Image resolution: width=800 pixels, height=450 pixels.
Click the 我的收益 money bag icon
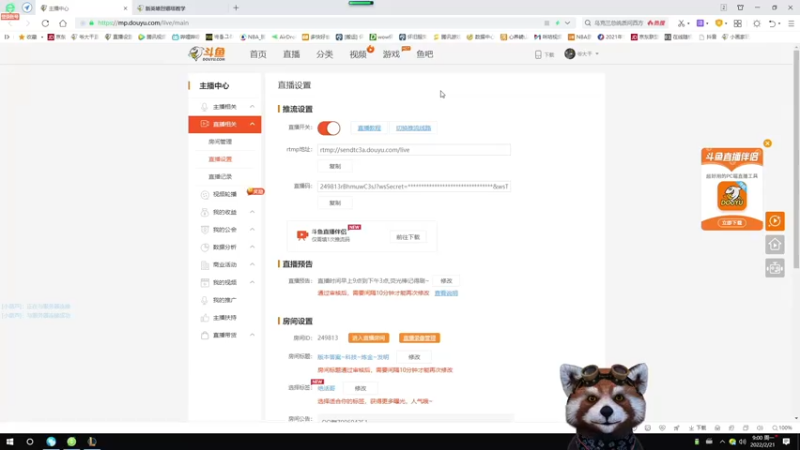click(x=205, y=212)
